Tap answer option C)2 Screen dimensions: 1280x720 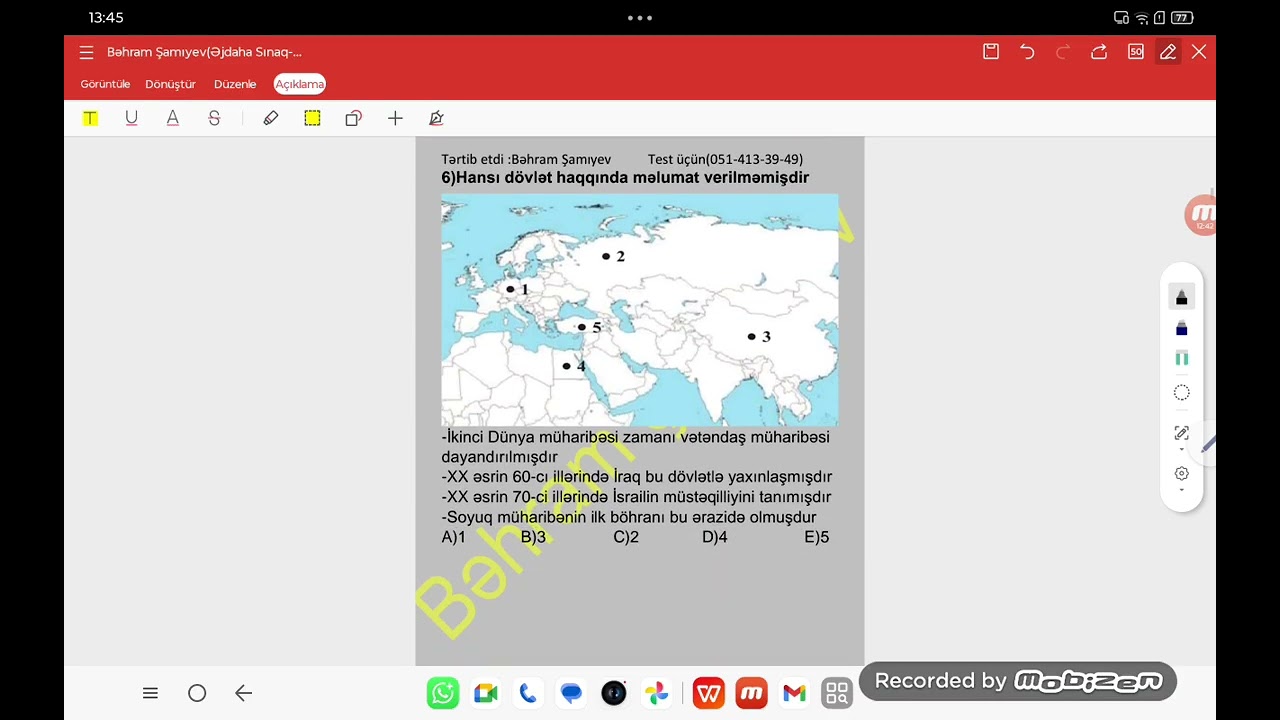tap(626, 537)
